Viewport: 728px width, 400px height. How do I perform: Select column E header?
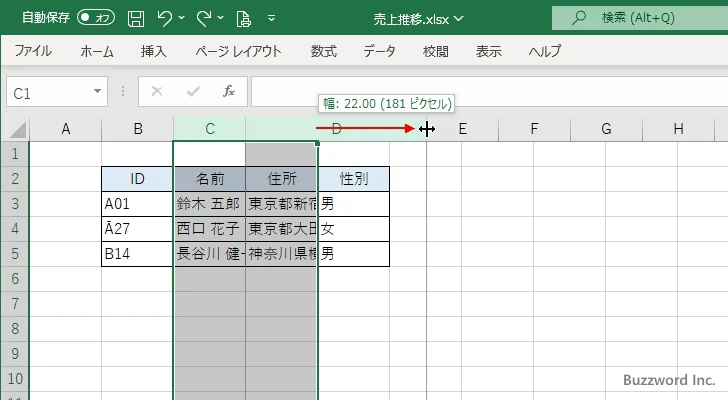tap(462, 129)
